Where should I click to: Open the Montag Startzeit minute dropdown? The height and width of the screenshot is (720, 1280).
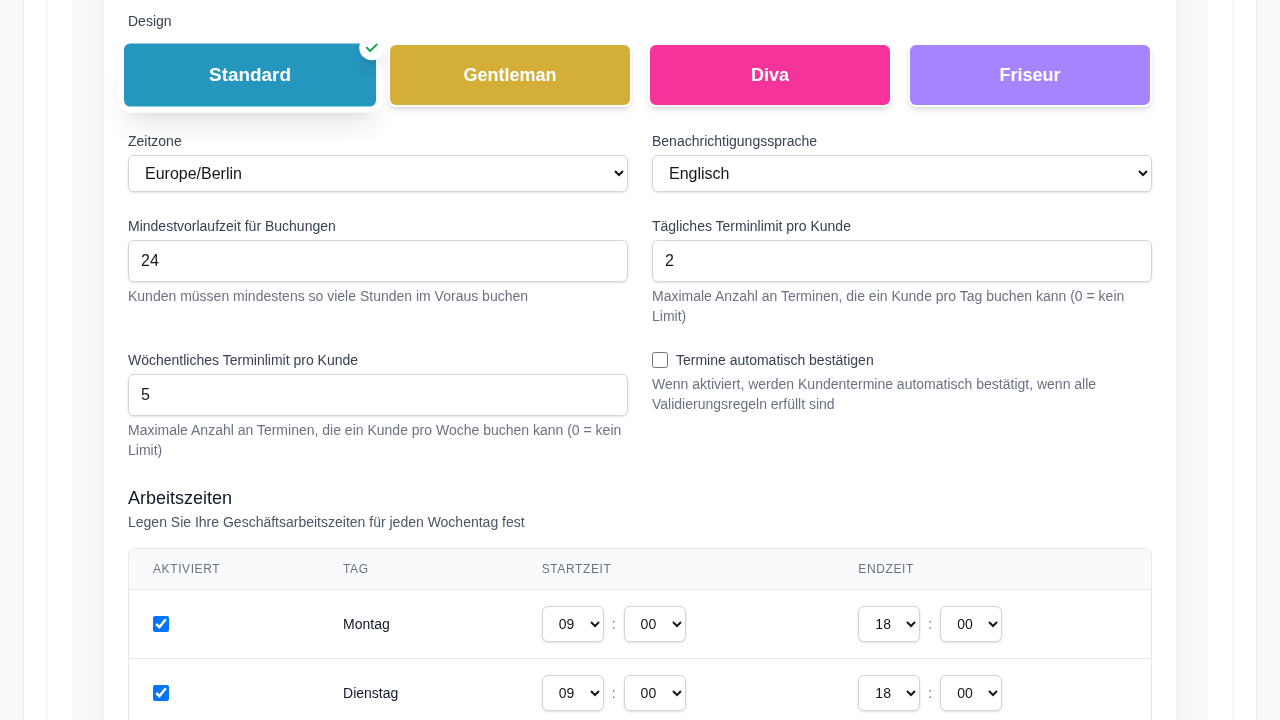[655, 623]
